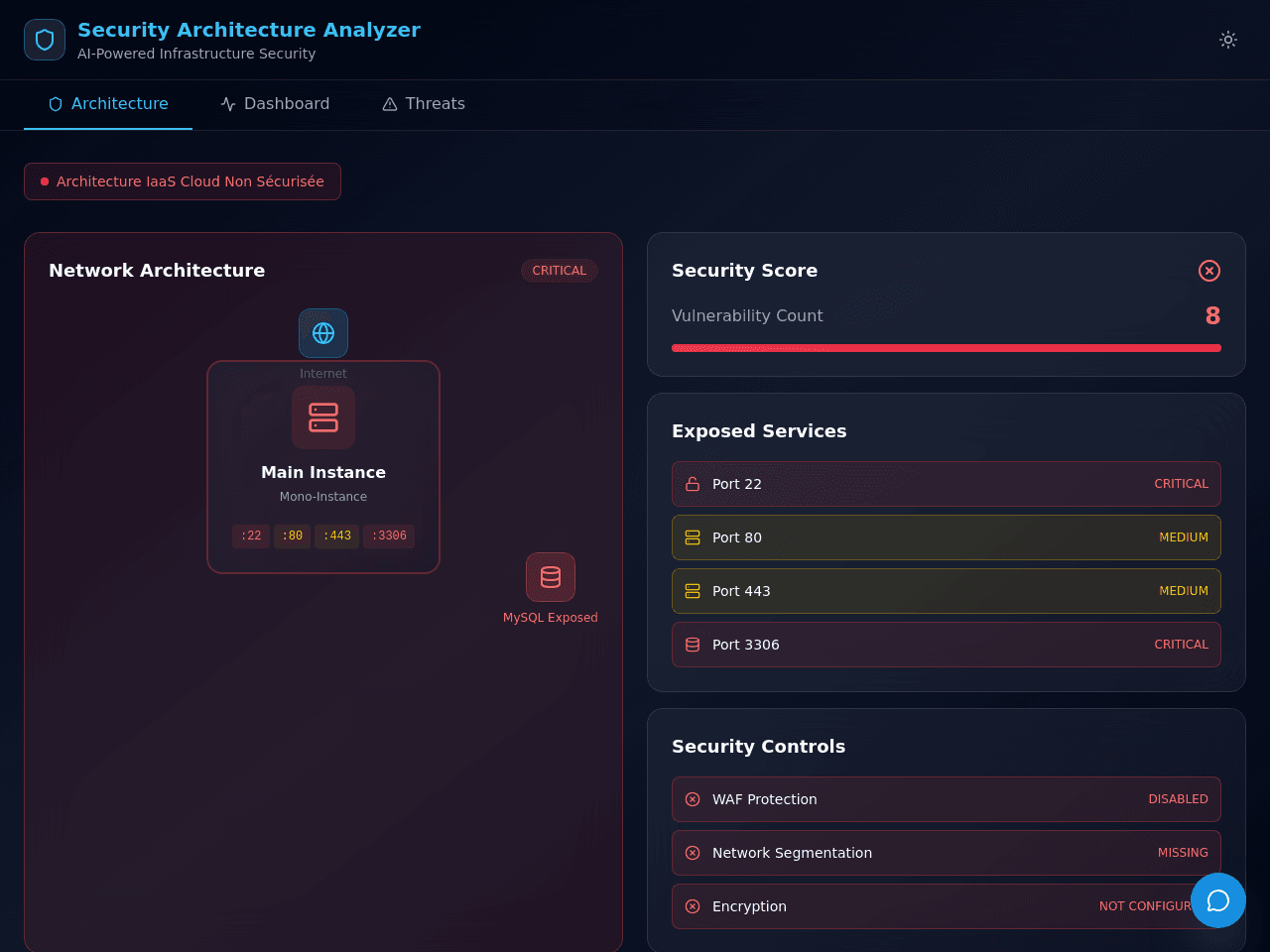Select the WAF Protection row
The height and width of the screenshot is (952, 1270).
(x=947, y=799)
